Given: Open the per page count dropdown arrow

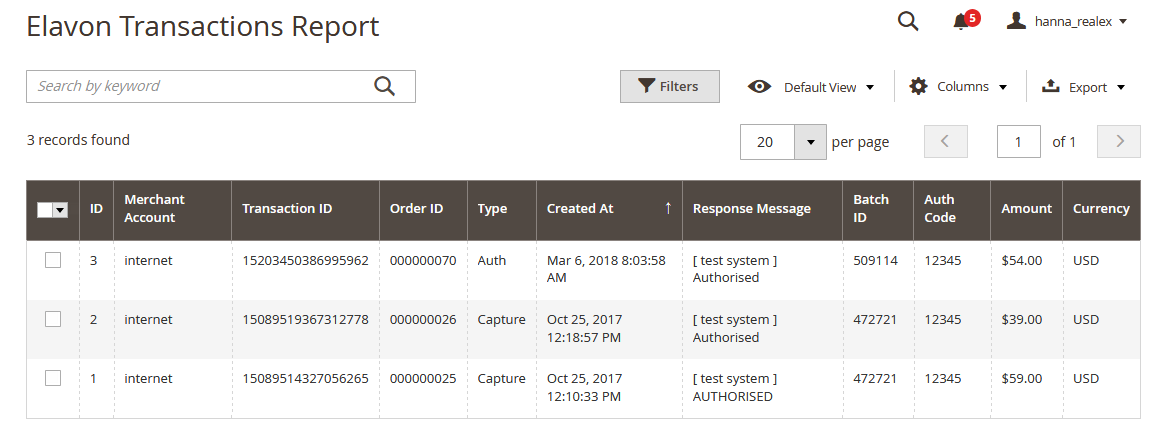Looking at the screenshot, I should 810,142.
